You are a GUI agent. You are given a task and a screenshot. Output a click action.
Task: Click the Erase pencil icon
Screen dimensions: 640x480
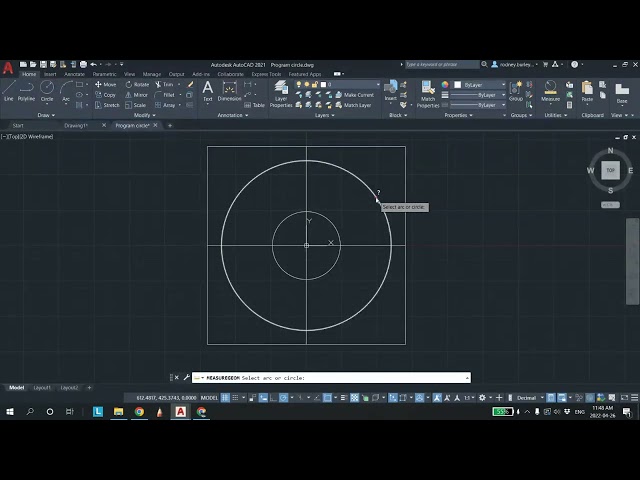click(x=190, y=84)
